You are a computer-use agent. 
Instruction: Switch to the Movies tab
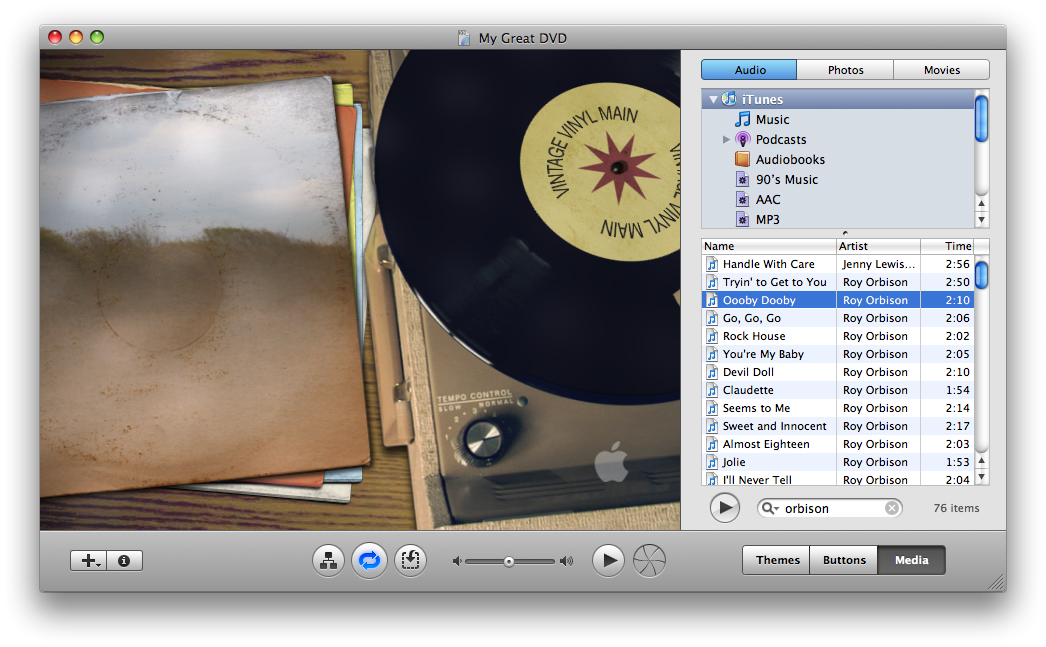(941, 70)
